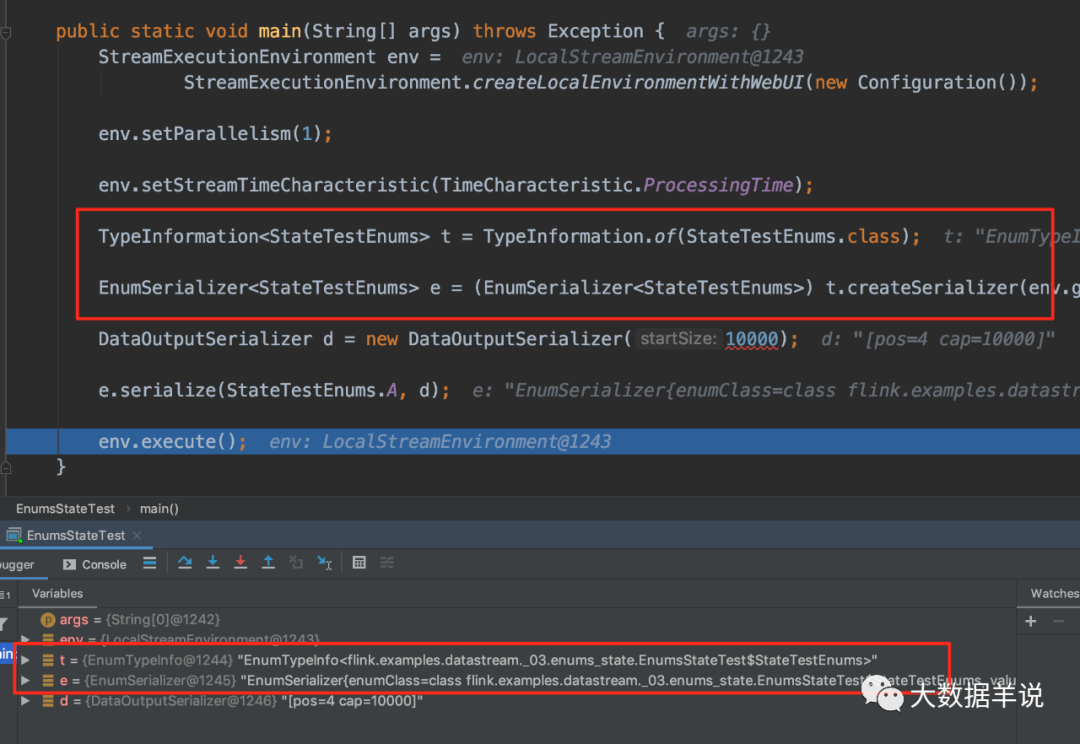Select the Watches panel header
Viewport: 1080px width, 744px height.
pyautogui.click(x=1054, y=593)
